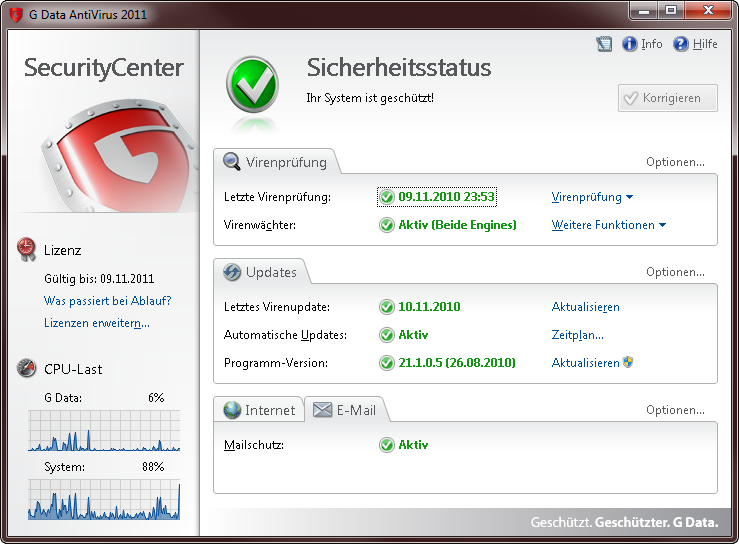Click the UAC shield next to Aktualisieren

point(628,362)
